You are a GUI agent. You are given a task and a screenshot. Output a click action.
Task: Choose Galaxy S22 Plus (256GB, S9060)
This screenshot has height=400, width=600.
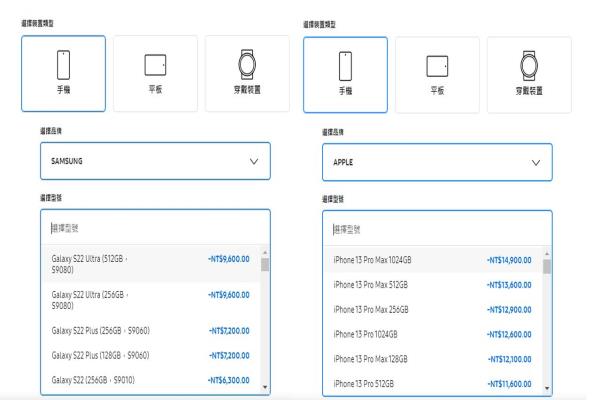(151, 330)
